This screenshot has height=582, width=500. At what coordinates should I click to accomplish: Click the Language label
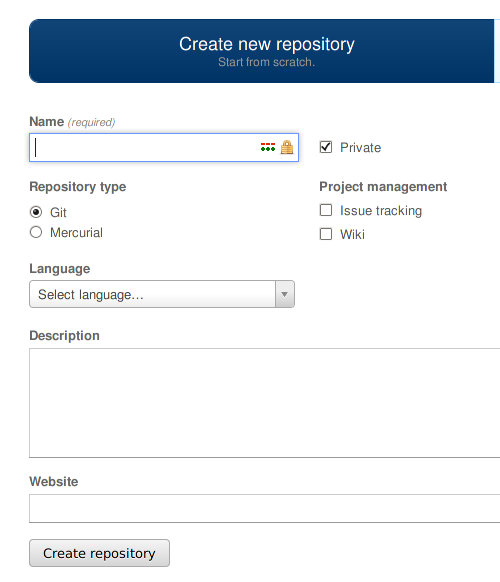pos(60,269)
